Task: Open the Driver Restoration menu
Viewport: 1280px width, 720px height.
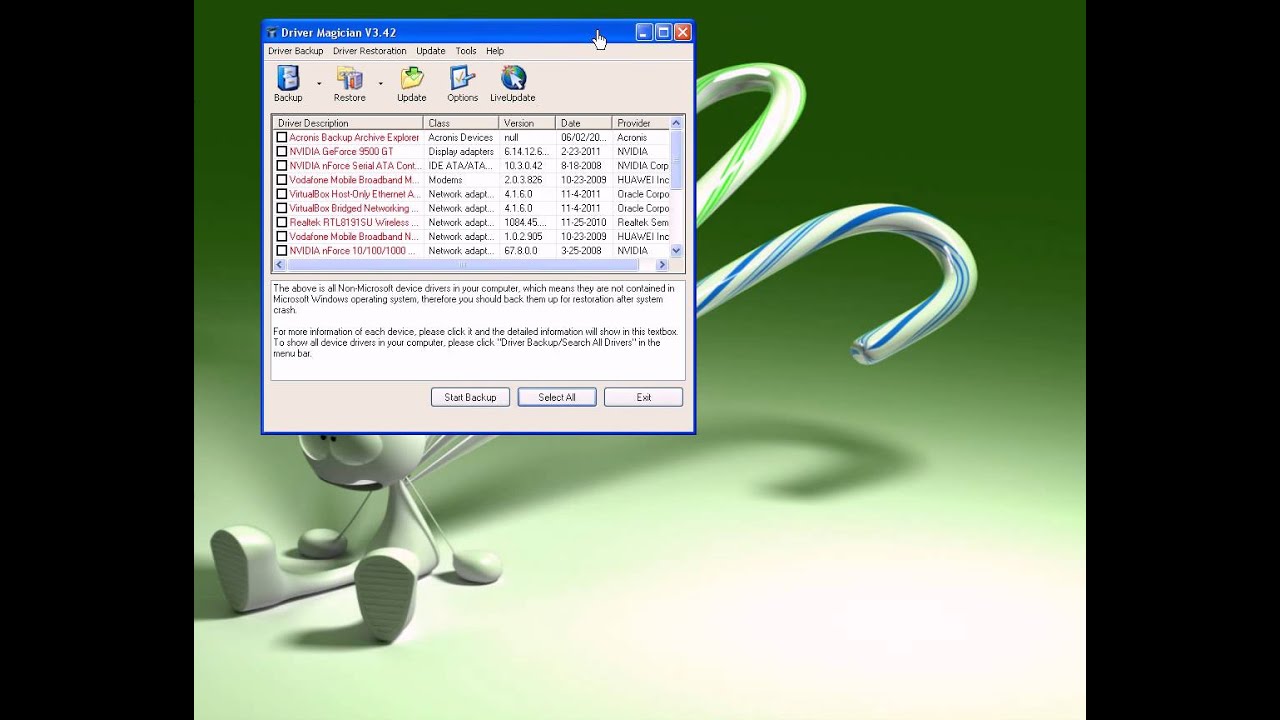Action: 370,51
